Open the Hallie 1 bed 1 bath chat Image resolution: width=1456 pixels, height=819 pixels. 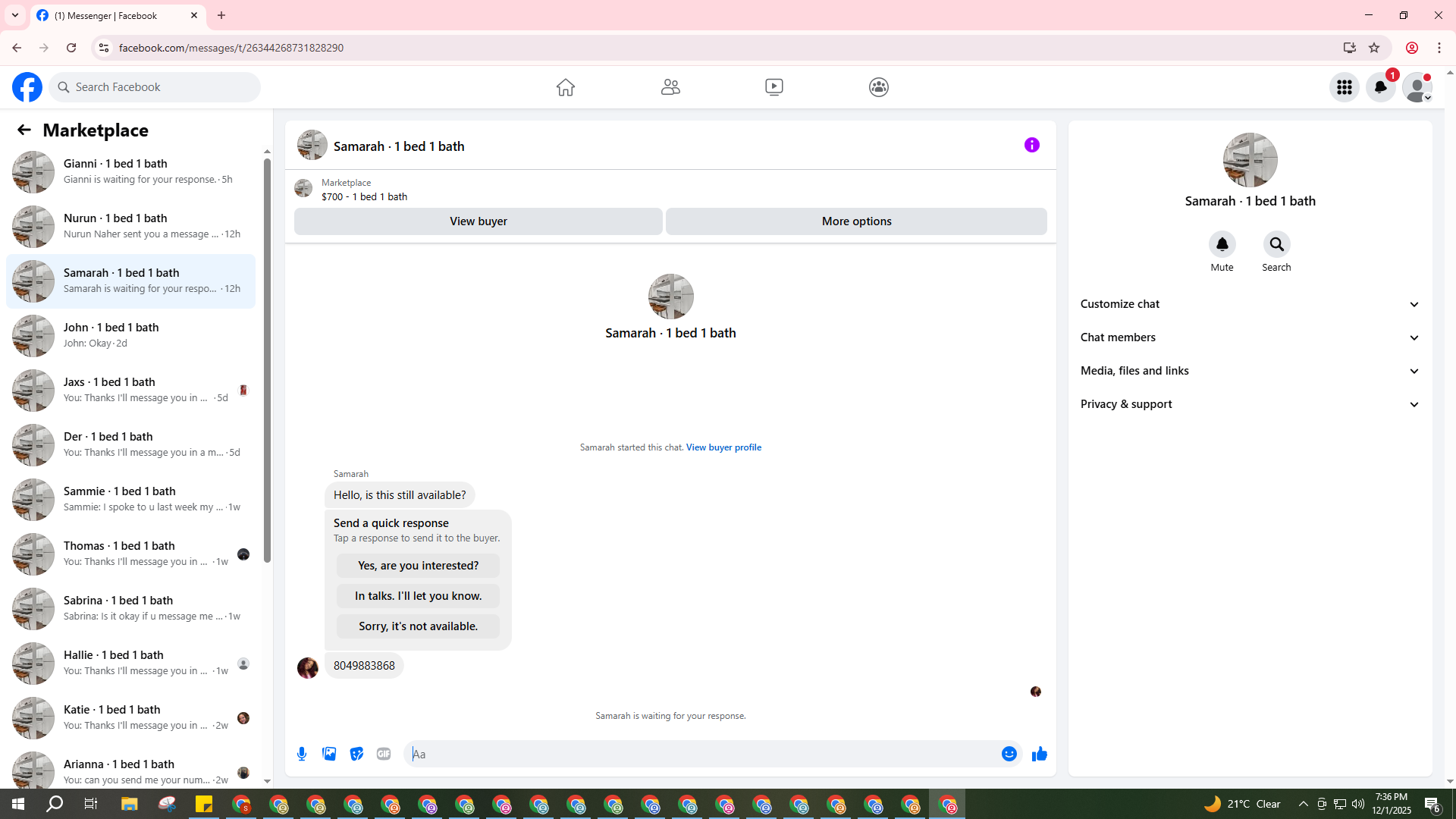(130, 664)
